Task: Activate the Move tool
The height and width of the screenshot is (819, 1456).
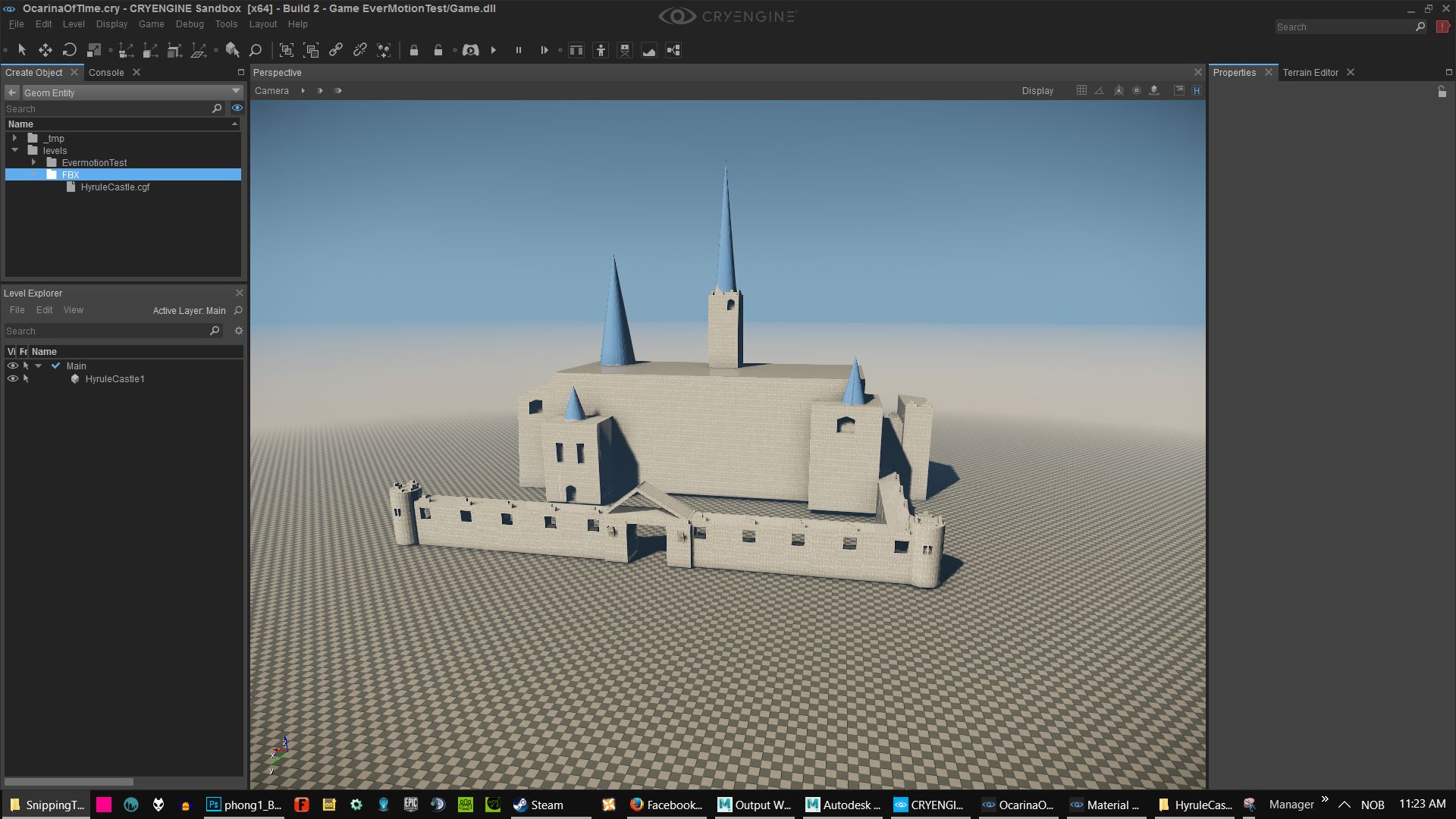Action: (45, 50)
